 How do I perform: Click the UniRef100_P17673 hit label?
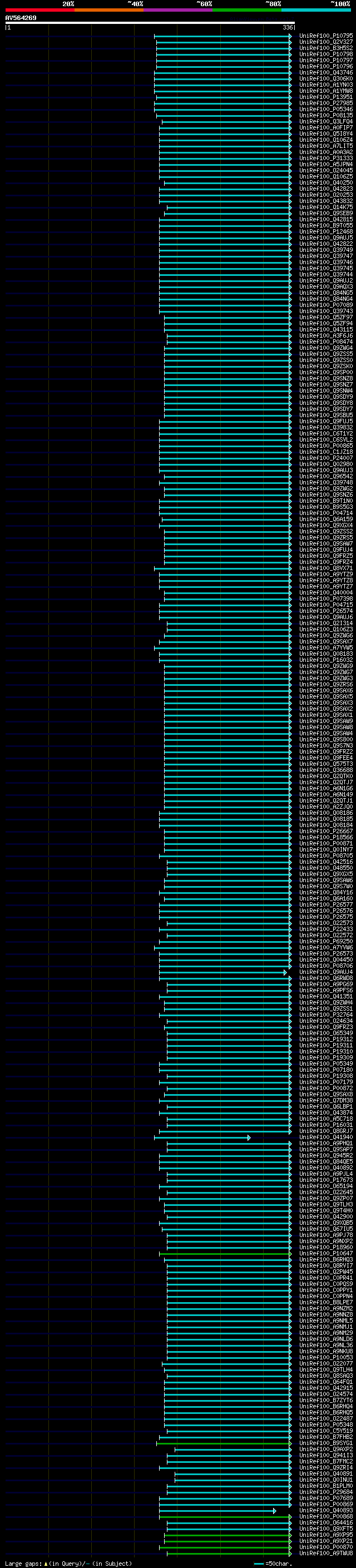click(325, 1180)
